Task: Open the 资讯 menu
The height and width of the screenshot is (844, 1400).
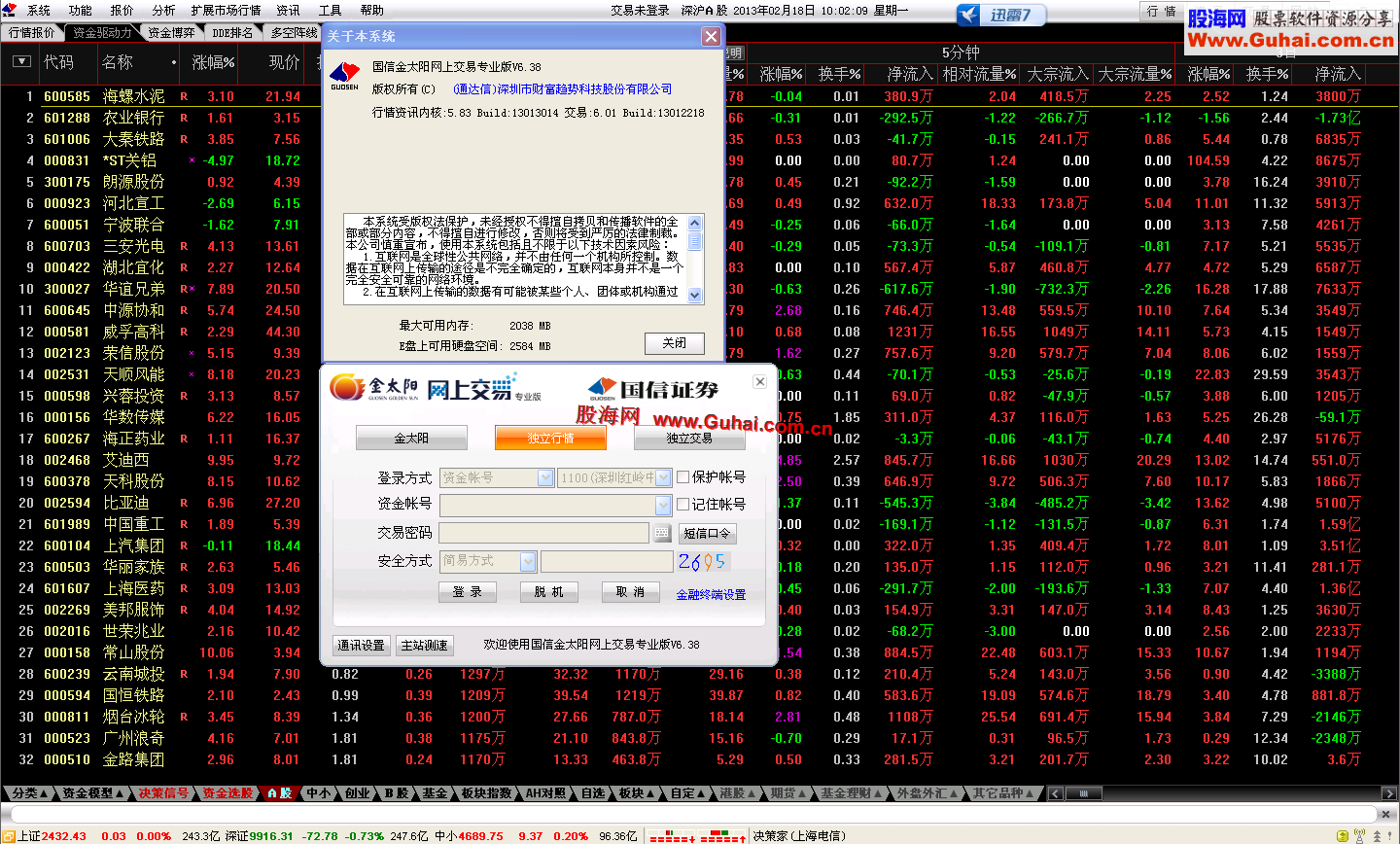Action: pyautogui.click(x=289, y=10)
